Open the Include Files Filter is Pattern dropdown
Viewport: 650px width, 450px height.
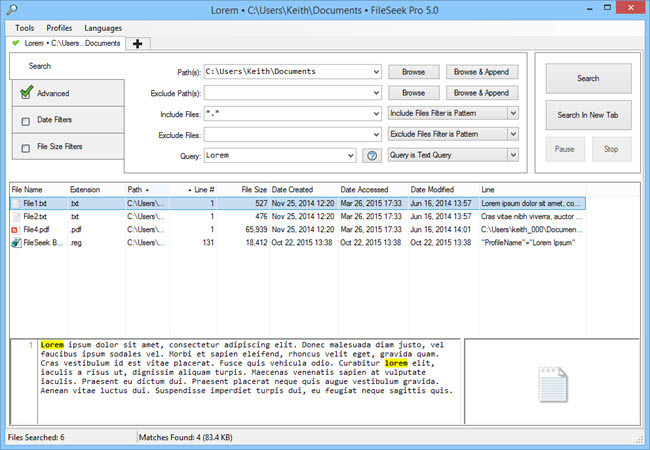pyautogui.click(x=512, y=114)
